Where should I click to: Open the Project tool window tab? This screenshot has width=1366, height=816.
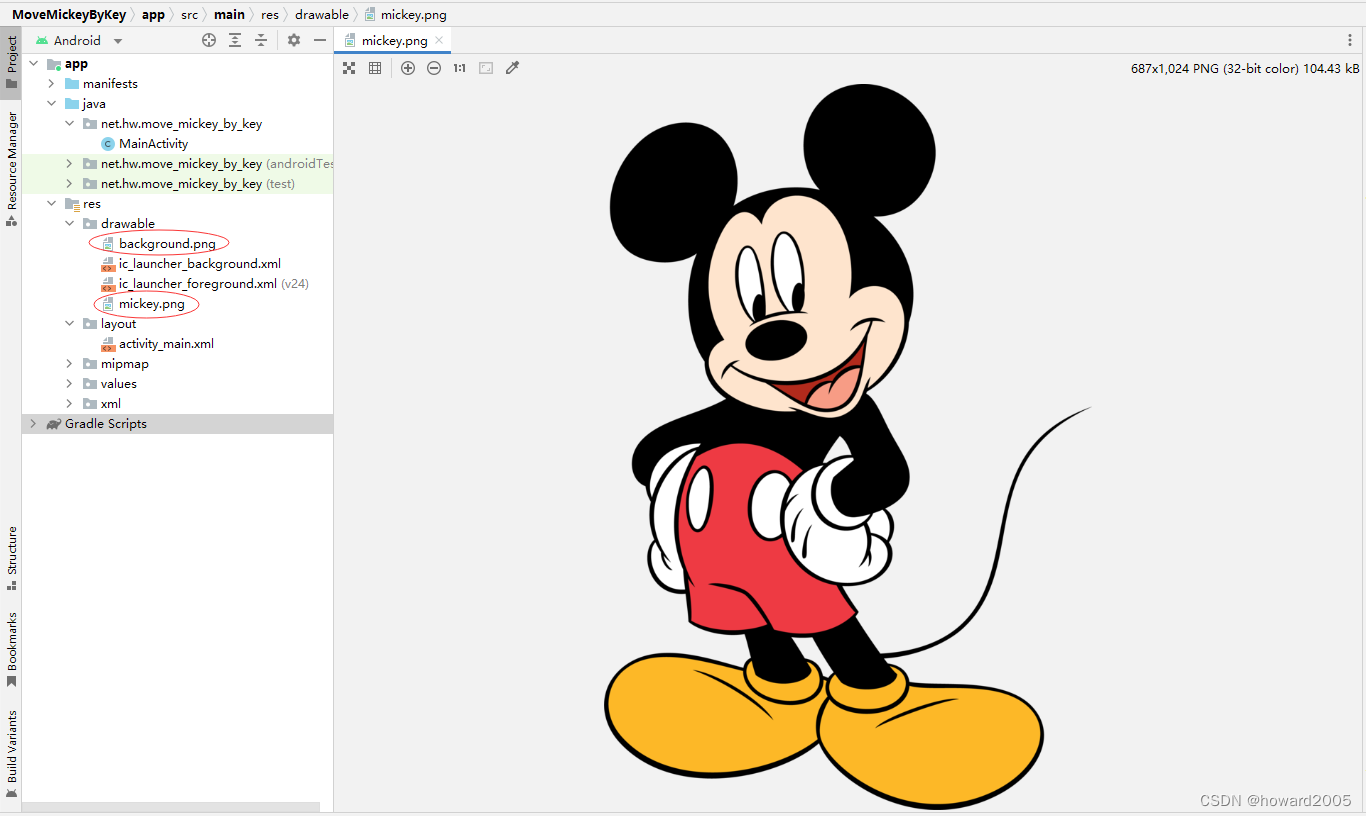pyautogui.click(x=11, y=62)
